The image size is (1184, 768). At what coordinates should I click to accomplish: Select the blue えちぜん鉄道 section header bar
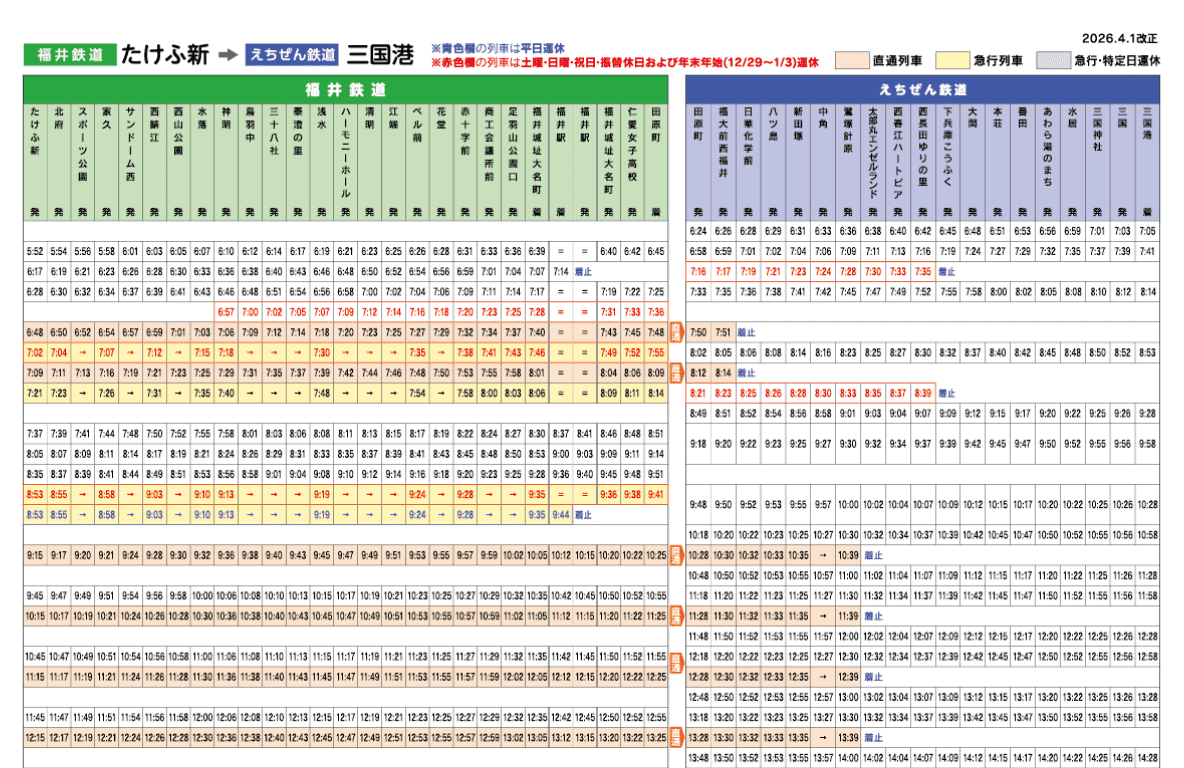pyautogui.click(x=924, y=89)
